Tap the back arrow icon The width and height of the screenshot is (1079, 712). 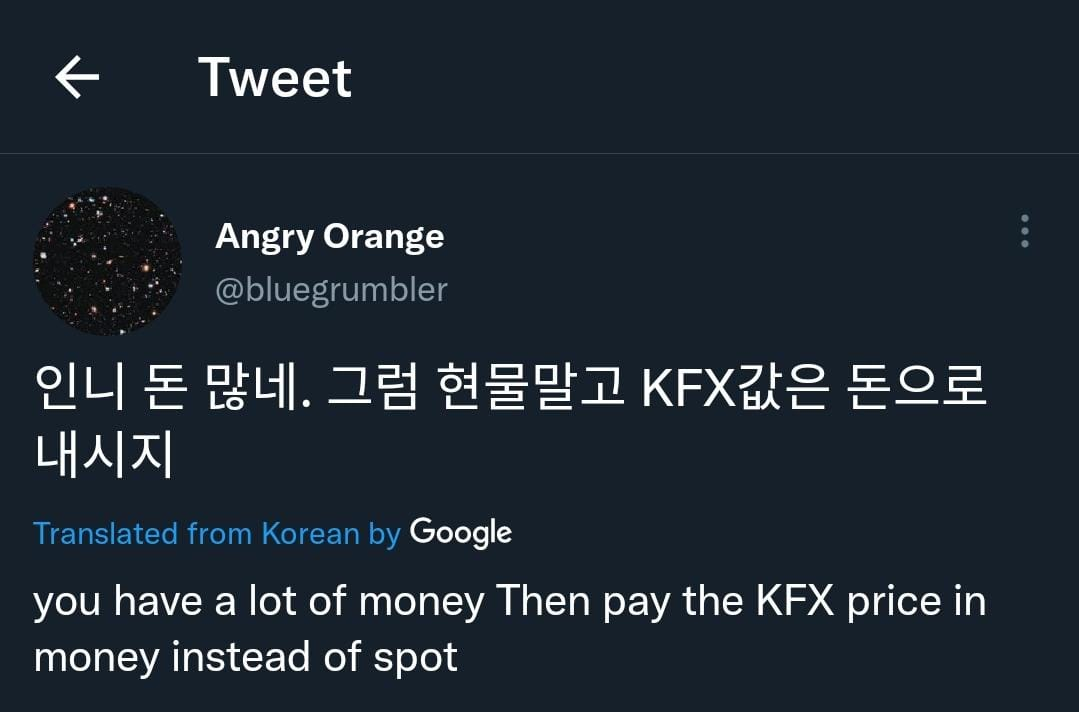pos(77,77)
